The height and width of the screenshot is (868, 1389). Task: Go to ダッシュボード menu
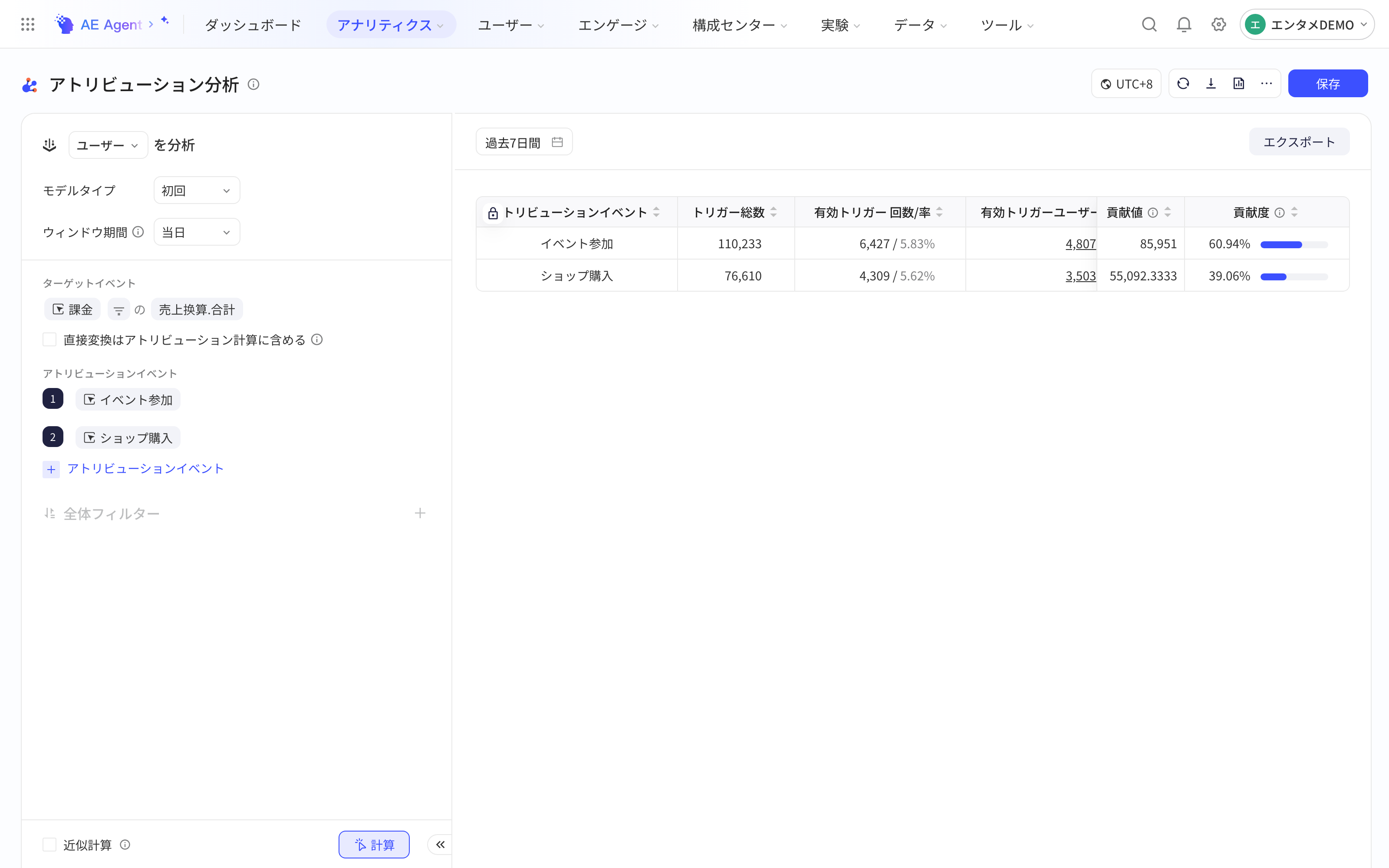(253, 25)
